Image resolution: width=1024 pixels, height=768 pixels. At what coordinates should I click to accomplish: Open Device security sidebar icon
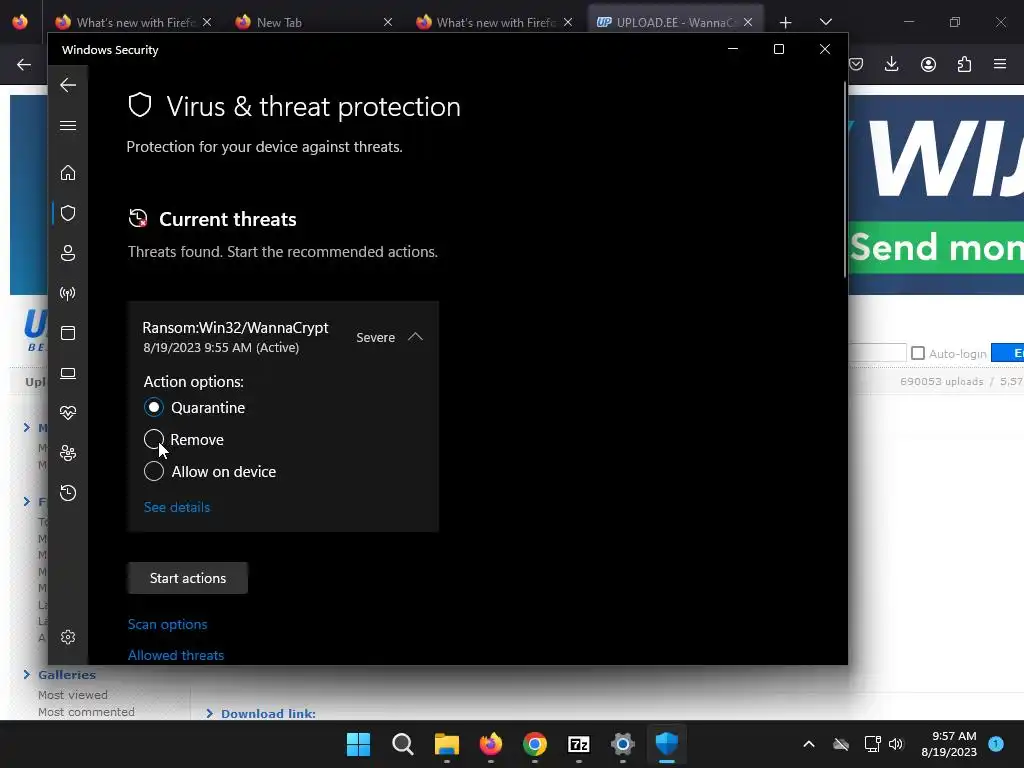coord(68,373)
